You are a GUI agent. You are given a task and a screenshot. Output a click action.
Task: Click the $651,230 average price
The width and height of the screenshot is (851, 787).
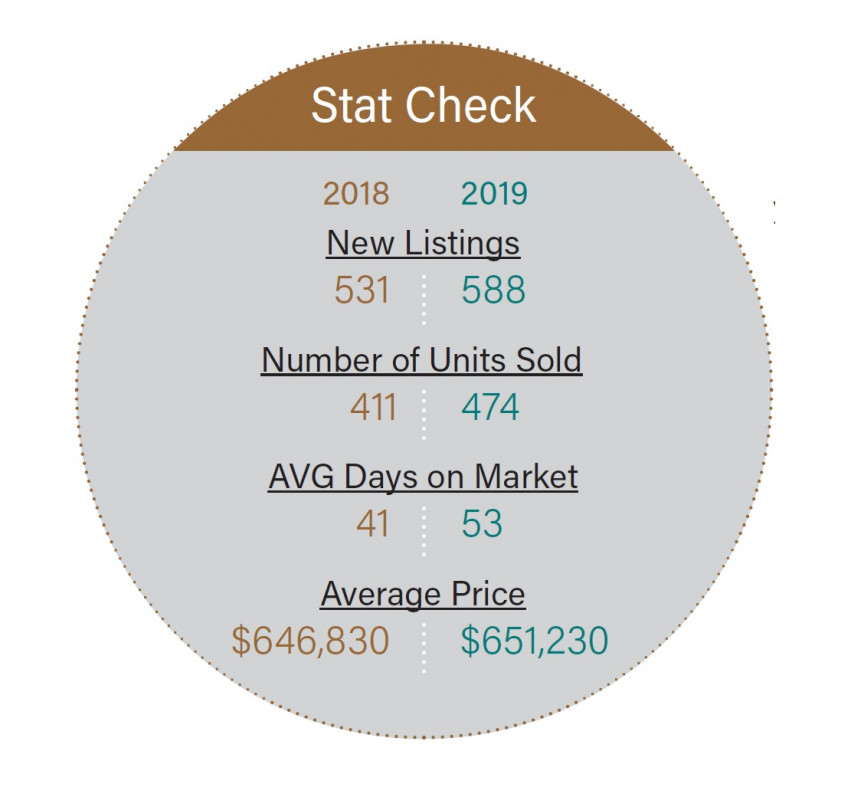click(x=535, y=641)
